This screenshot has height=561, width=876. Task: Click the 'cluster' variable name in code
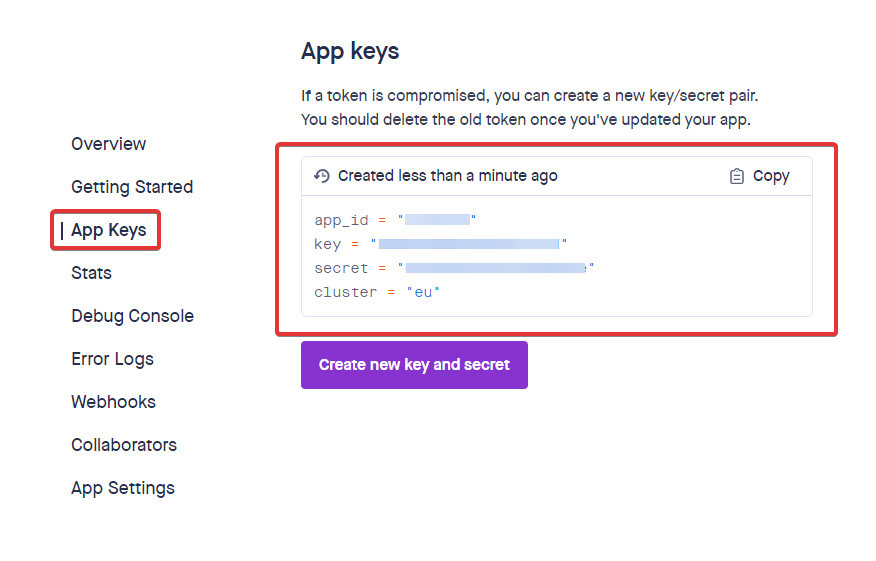(x=341, y=292)
